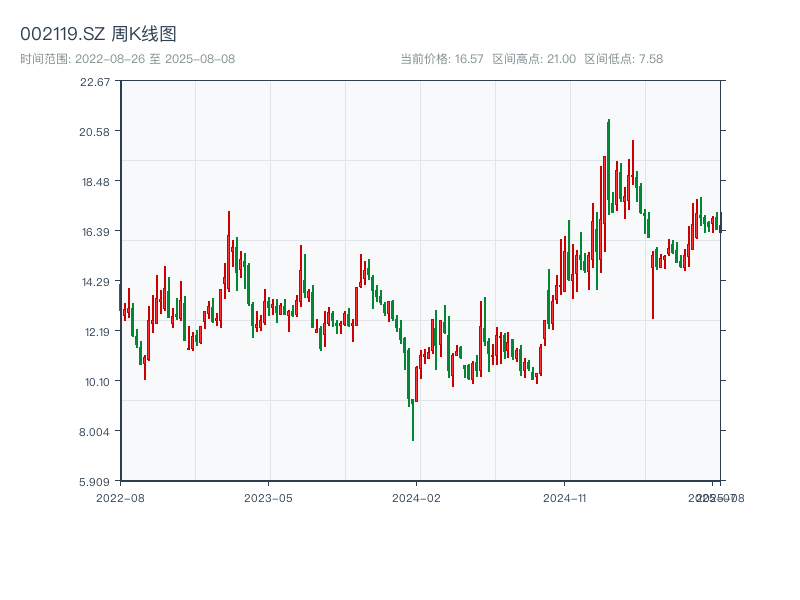Viewport: 800px width, 600px height.
Task: Click the lowest green candle near 7.58 low
Action: pyautogui.click(x=413, y=420)
